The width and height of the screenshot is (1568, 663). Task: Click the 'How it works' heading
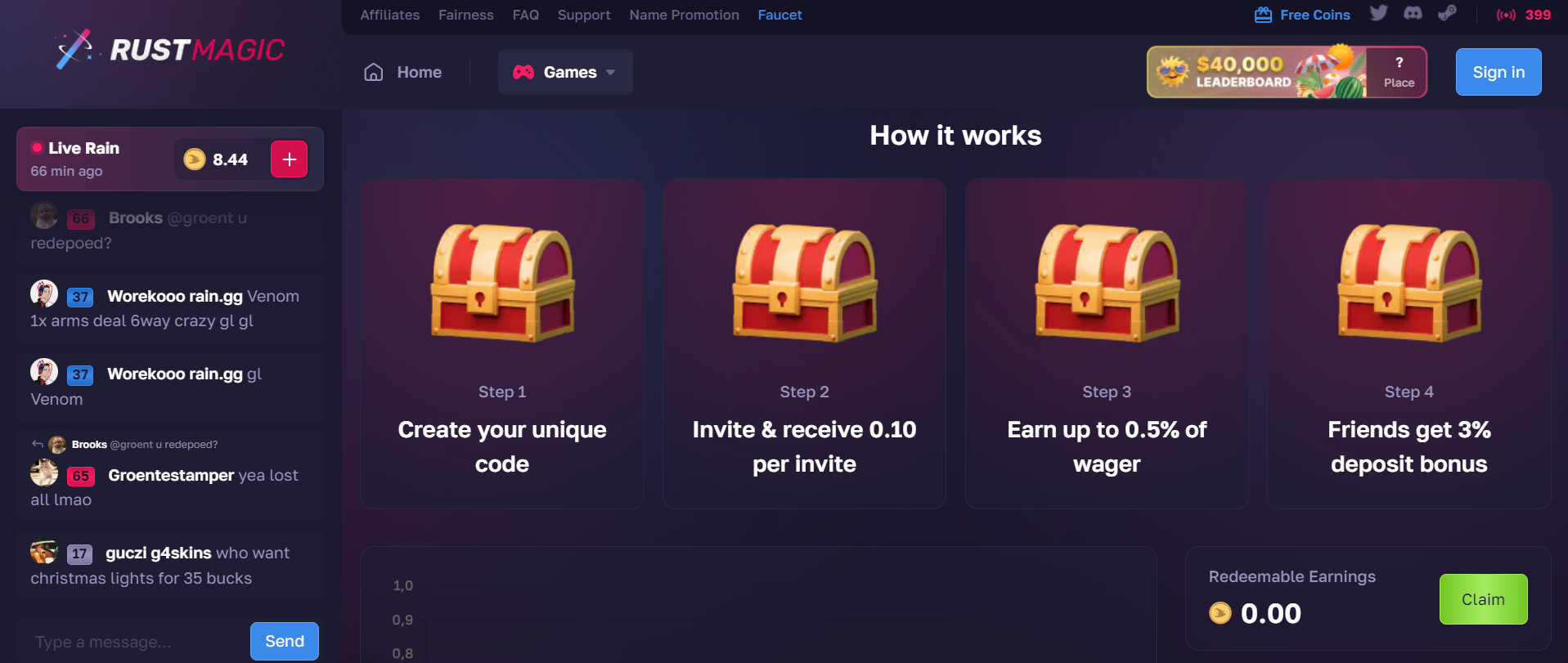point(955,135)
